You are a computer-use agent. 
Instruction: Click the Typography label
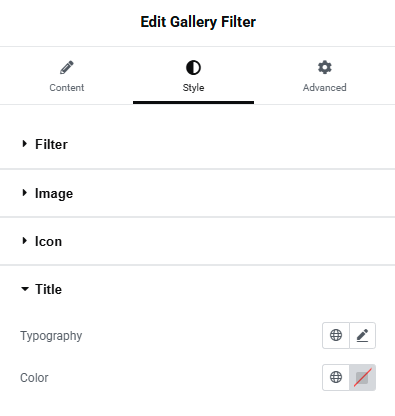[x=51, y=336]
